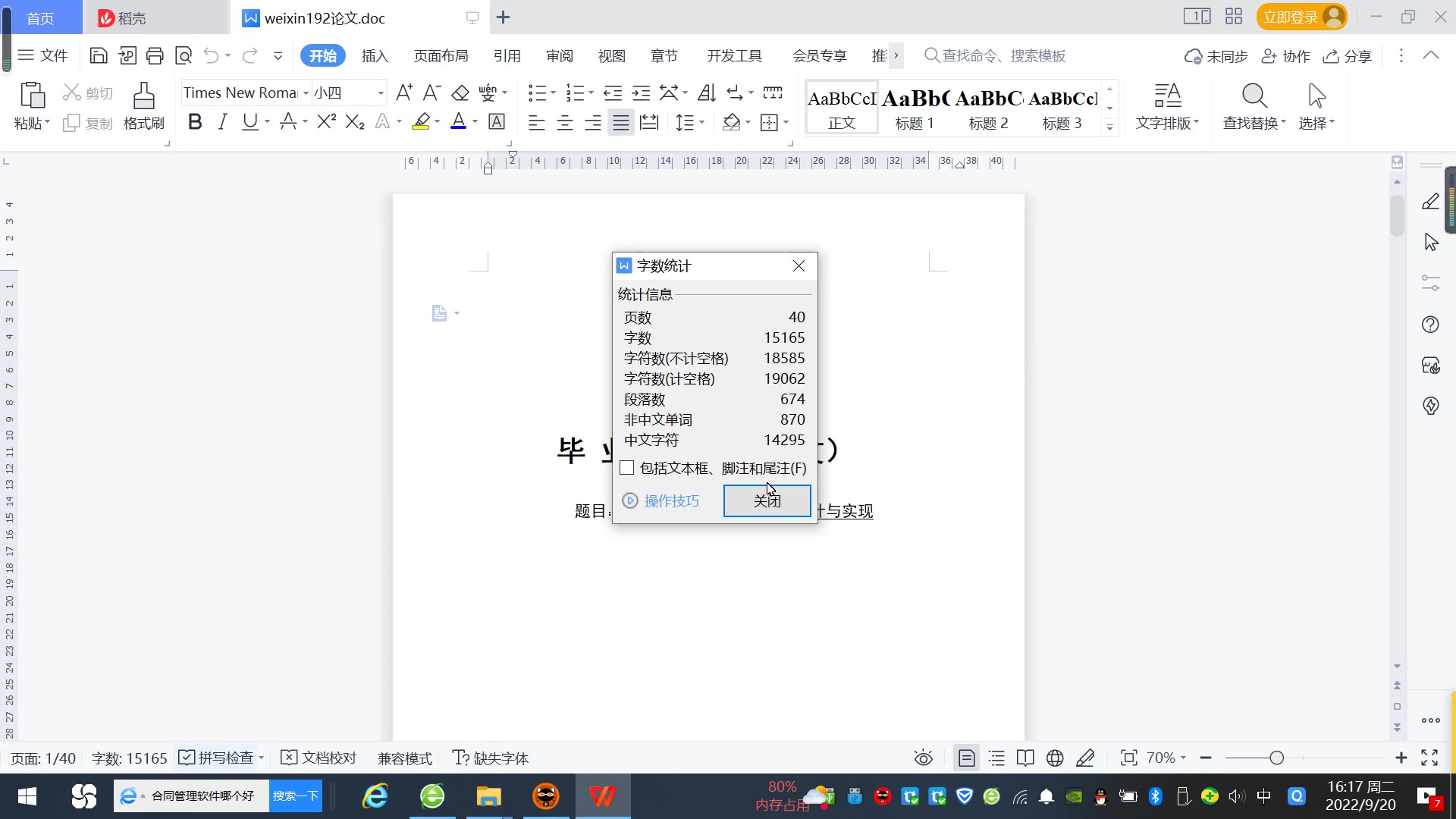Click the clear formatting eraser icon
The height and width of the screenshot is (819, 1456).
click(x=460, y=93)
